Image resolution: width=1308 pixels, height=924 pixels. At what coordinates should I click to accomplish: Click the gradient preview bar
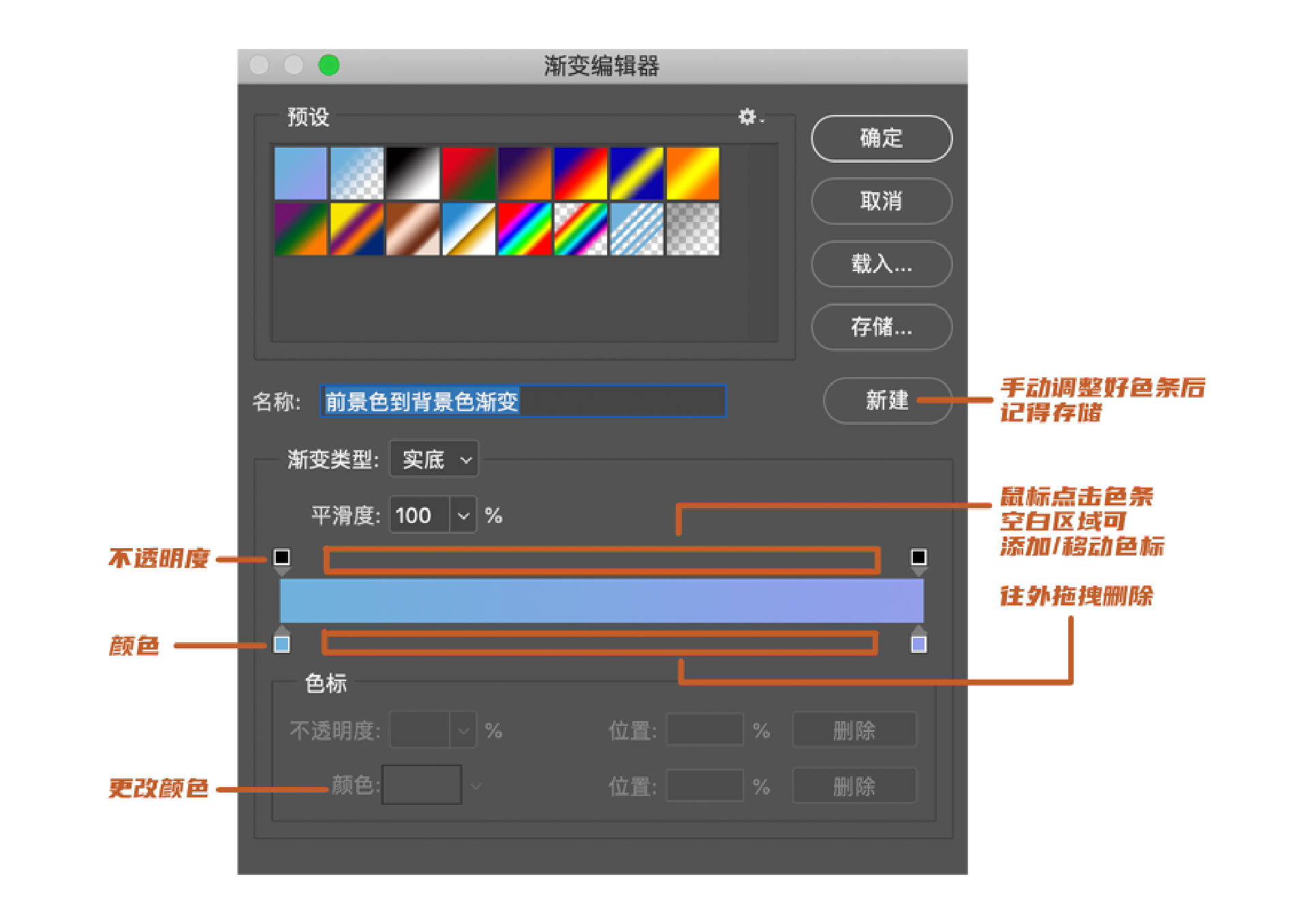[602, 601]
